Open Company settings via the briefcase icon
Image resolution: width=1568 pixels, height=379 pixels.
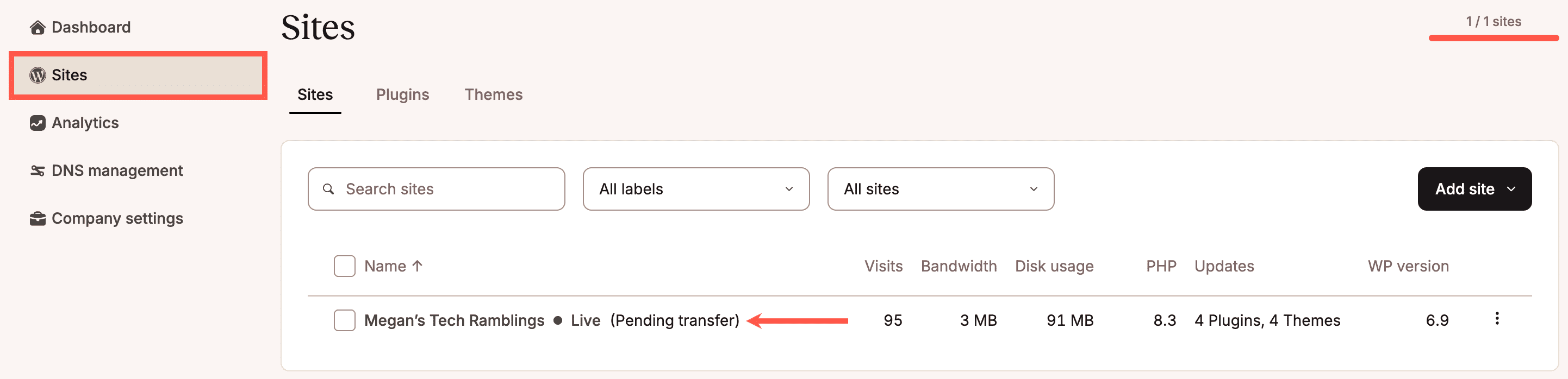click(x=38, y=218)
